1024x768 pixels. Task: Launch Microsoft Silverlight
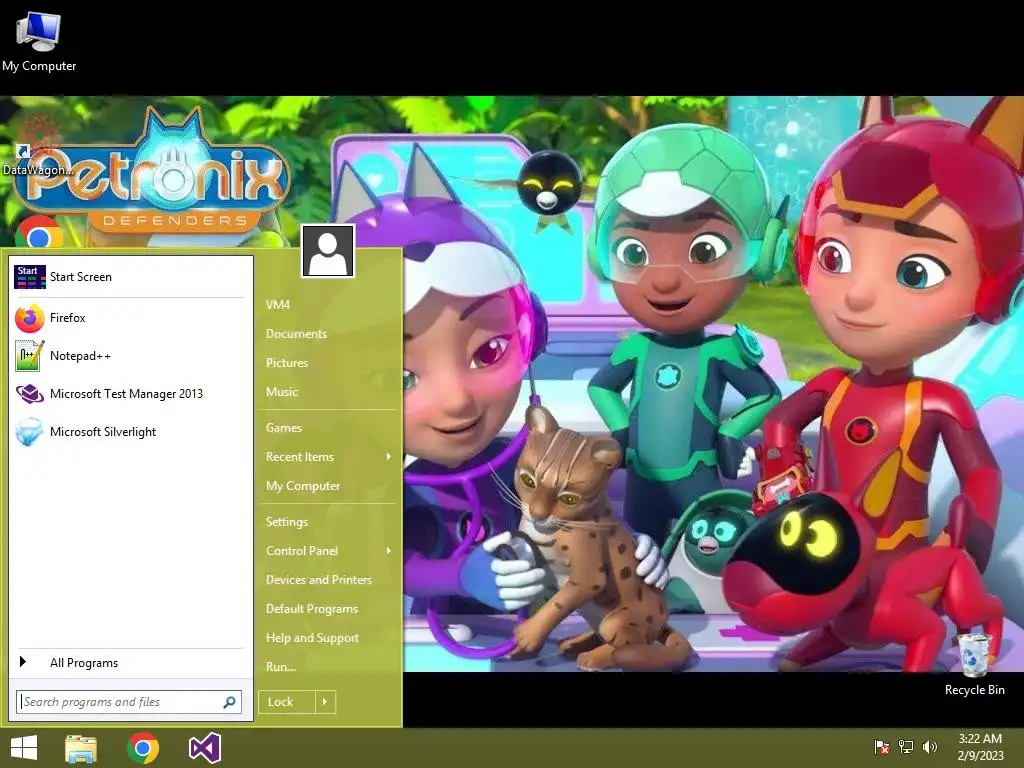click(129, 432)
